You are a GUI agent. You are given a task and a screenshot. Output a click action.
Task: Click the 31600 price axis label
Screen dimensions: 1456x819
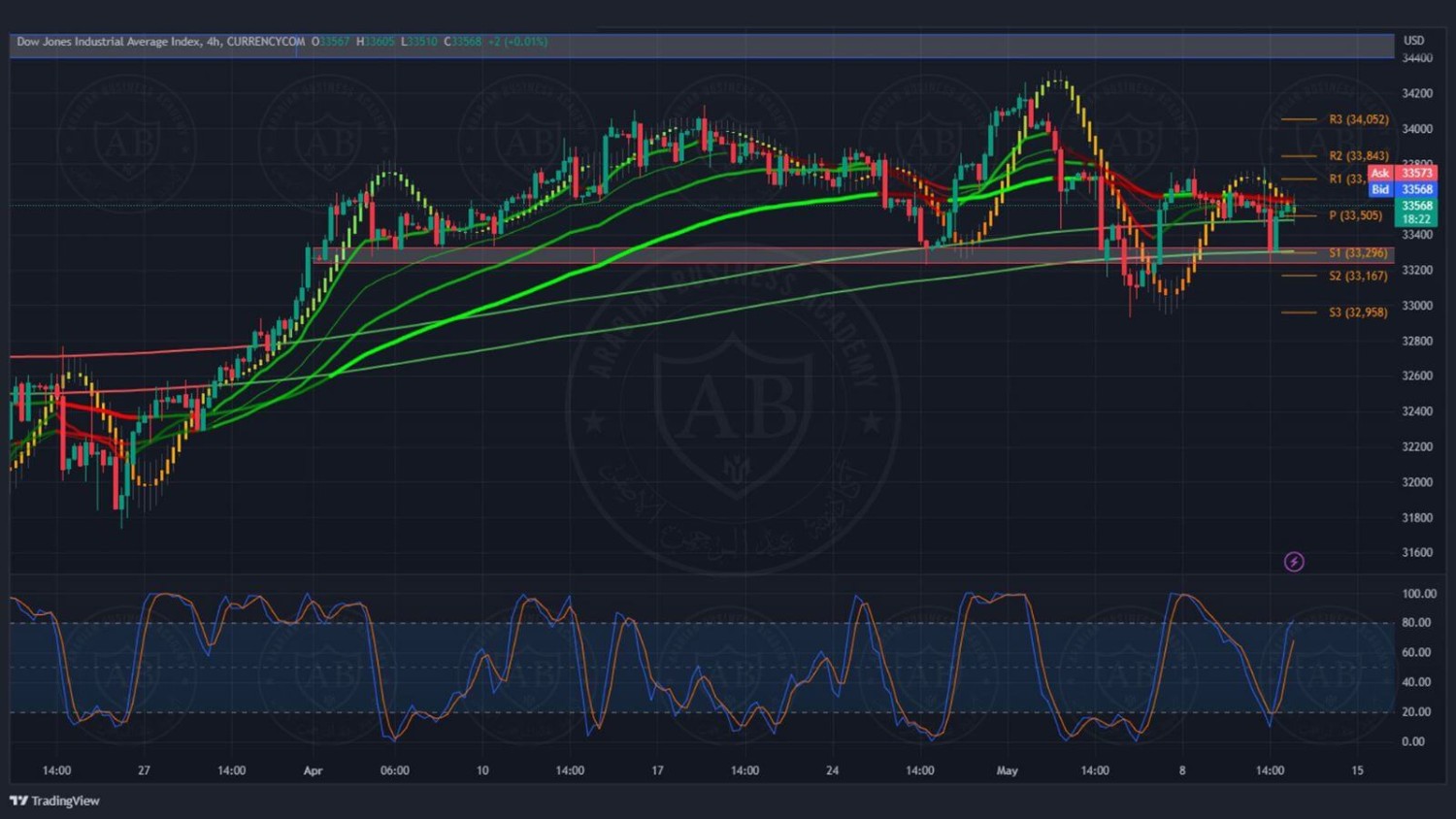point(1417,553)
